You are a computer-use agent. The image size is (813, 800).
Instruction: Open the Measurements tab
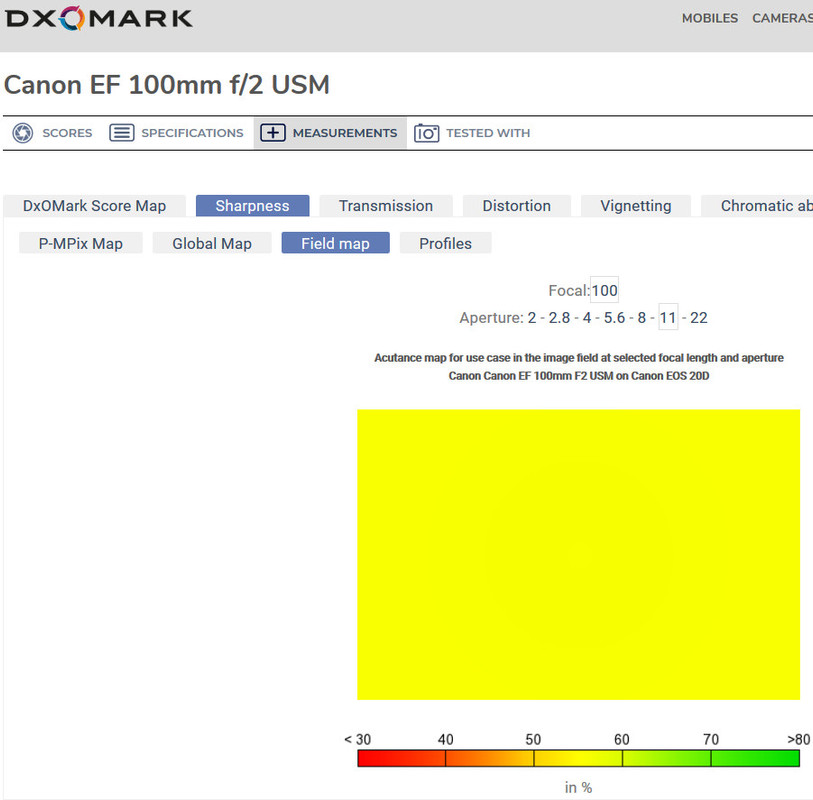[330, 133]
